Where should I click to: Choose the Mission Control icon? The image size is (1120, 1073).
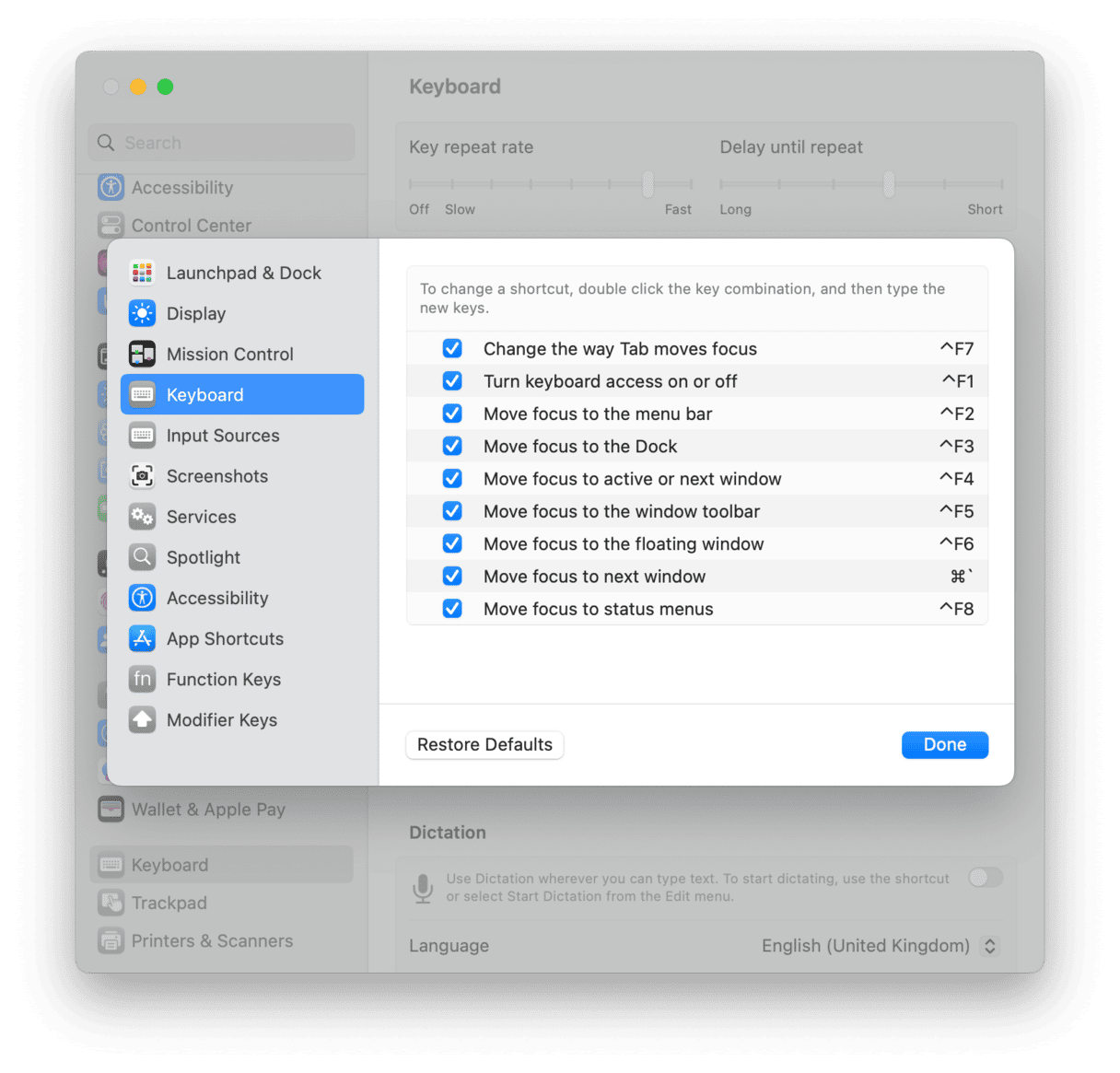(x=142, y=354)
